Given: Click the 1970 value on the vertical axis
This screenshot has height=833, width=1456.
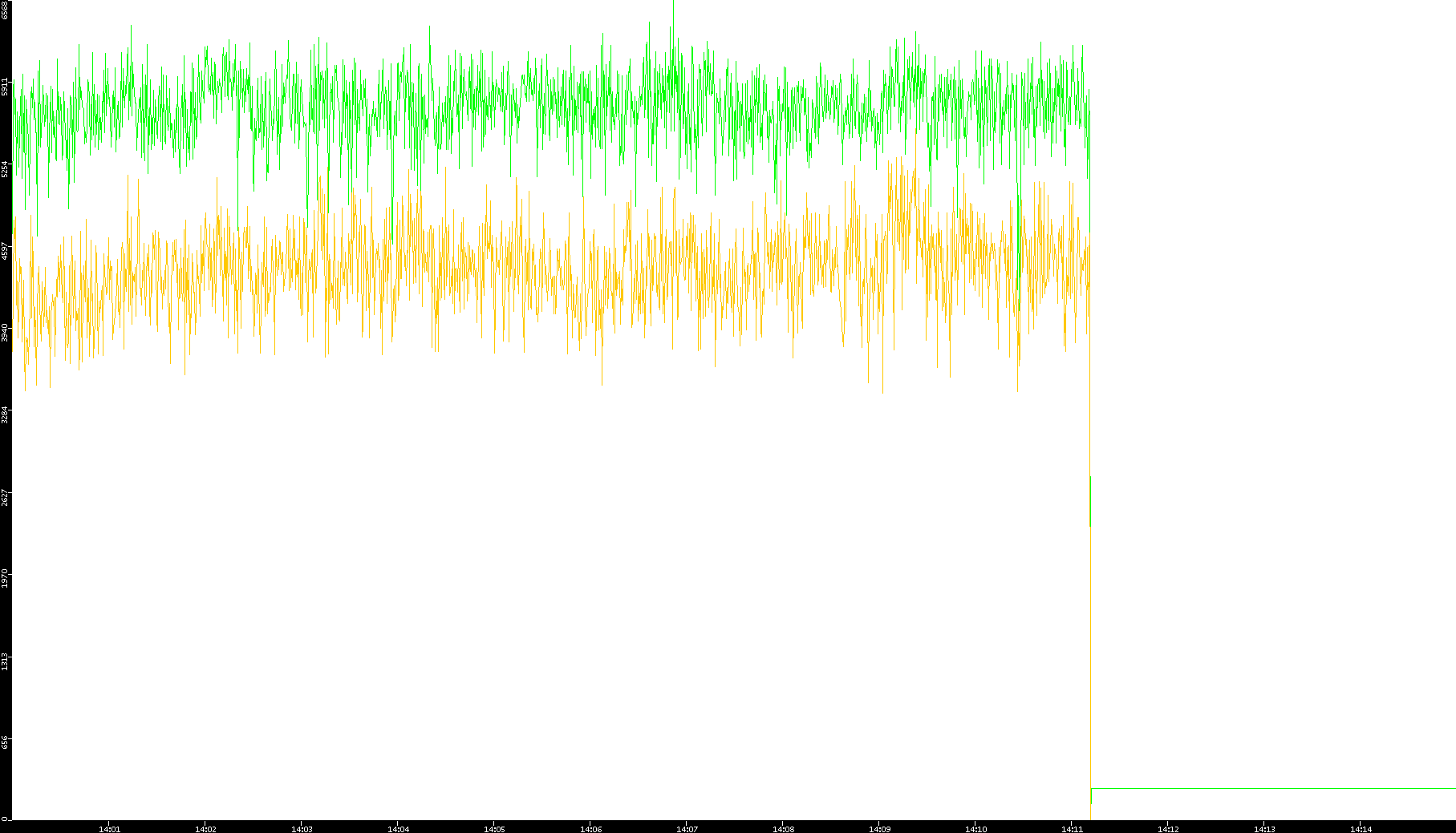Looking at the screenshot, I should (x=5, y=579).
